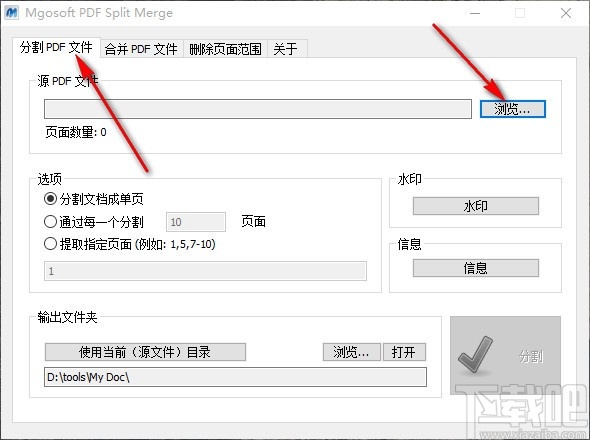Click the 页面数量: 0 label
Viewport: 590px width, 440px height.
tap(76, 132)
